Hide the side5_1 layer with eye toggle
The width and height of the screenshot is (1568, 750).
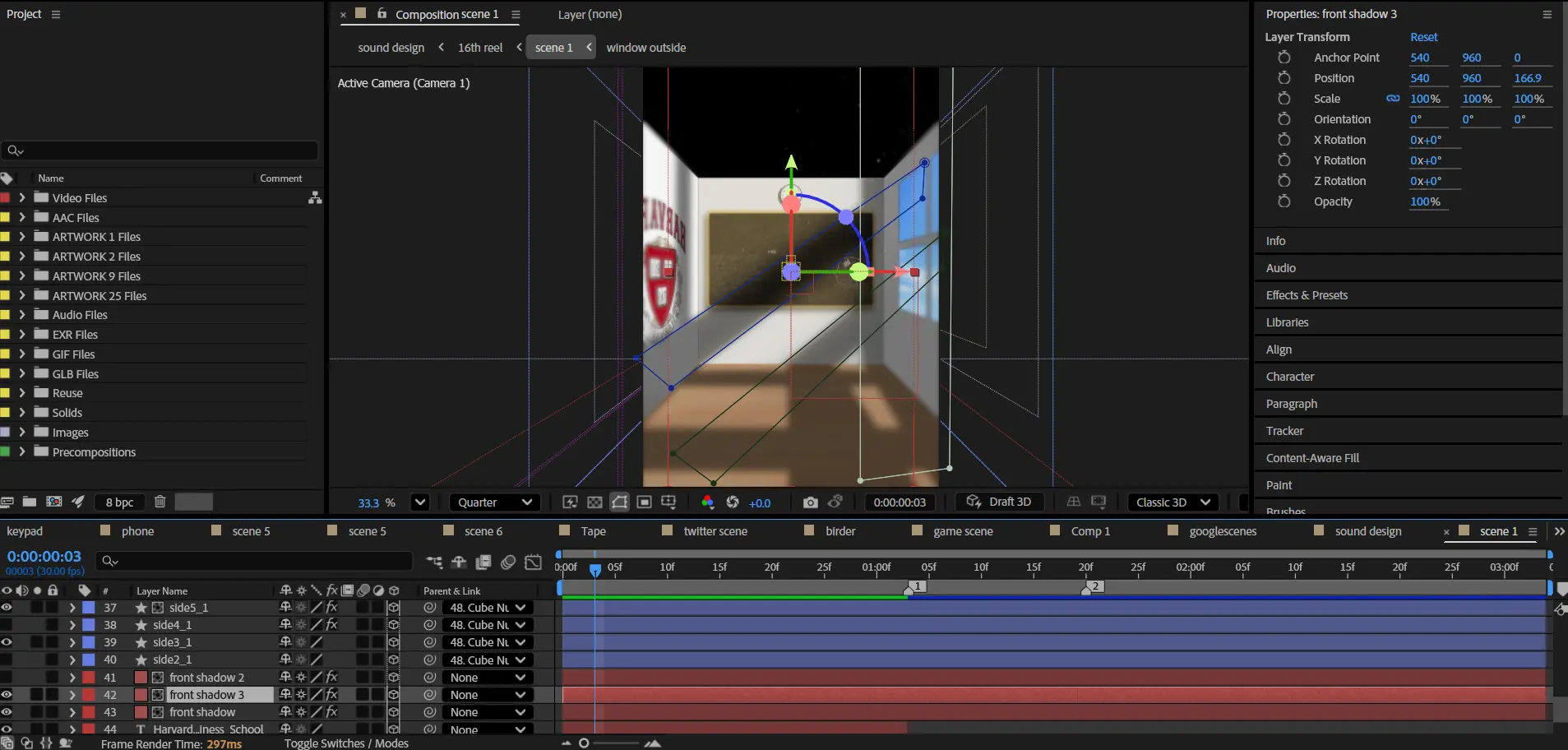(7, 608)
